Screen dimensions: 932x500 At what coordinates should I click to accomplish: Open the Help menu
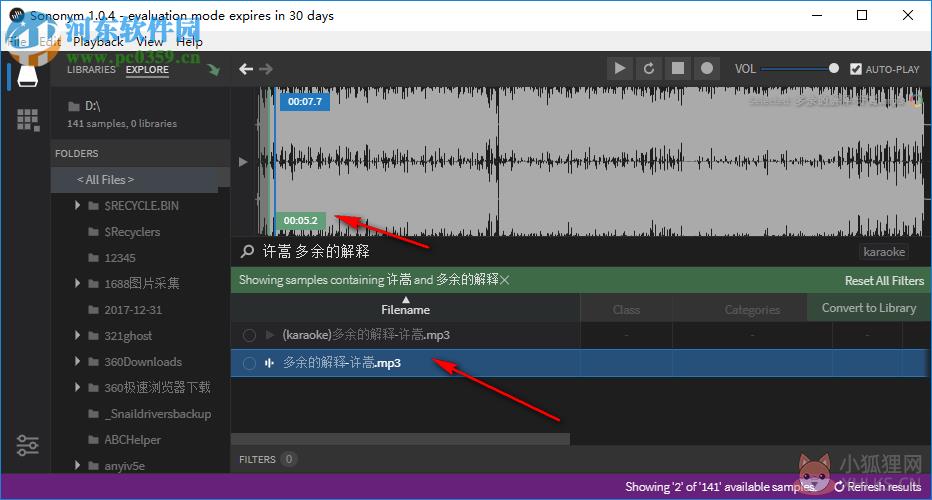189,42
